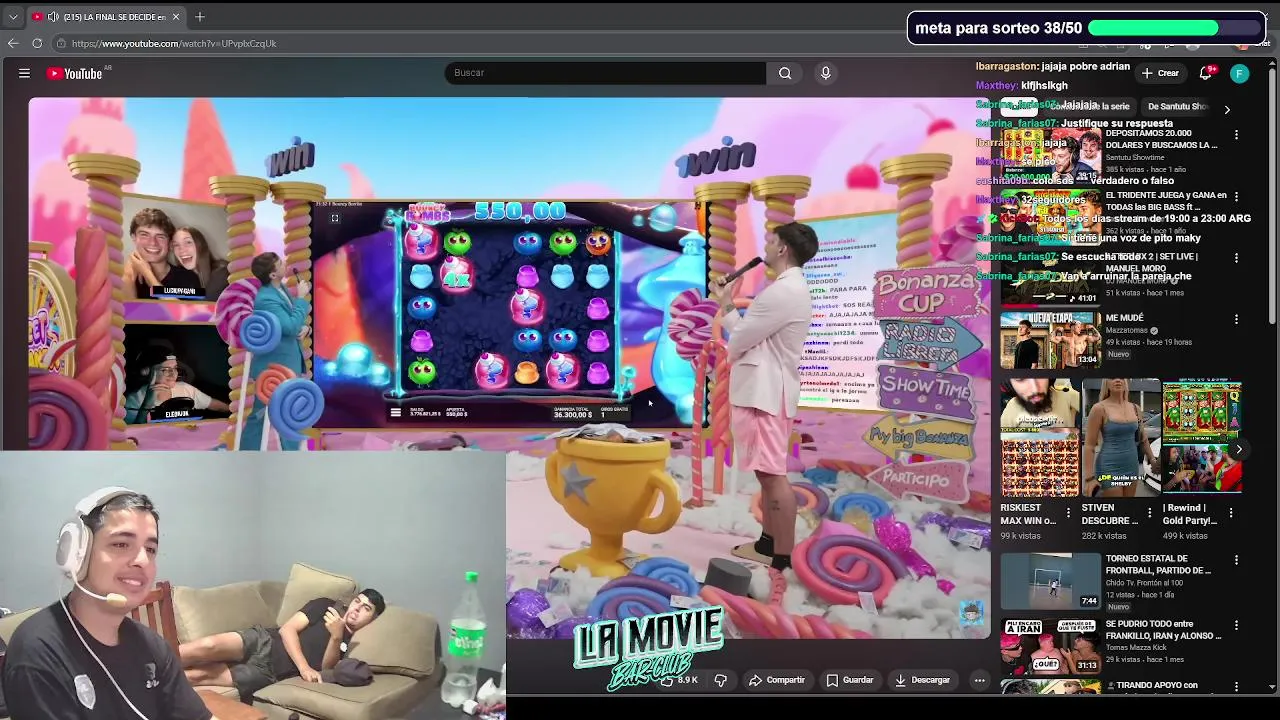Click the main video player area

pos(510,367)
